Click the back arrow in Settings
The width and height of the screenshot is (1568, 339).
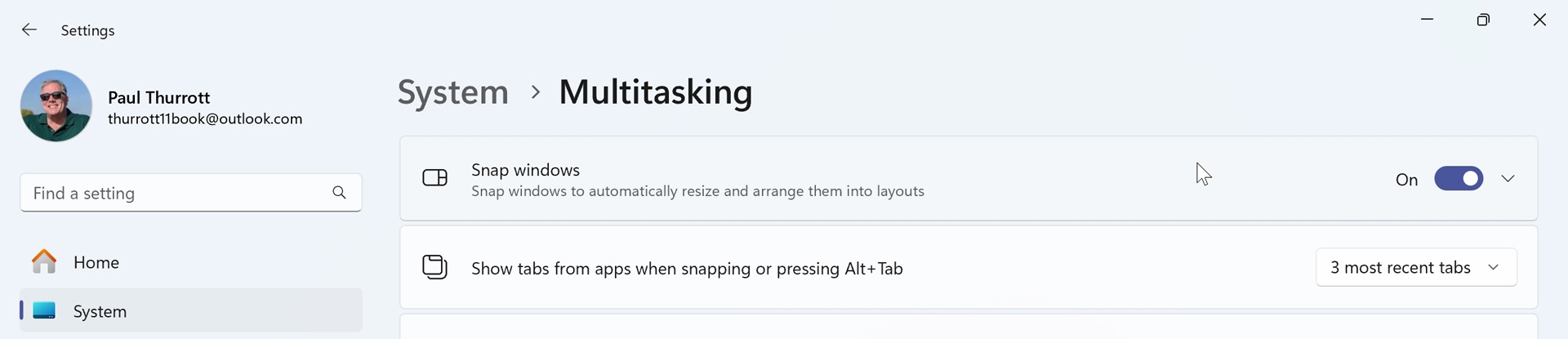click(29, 30)
